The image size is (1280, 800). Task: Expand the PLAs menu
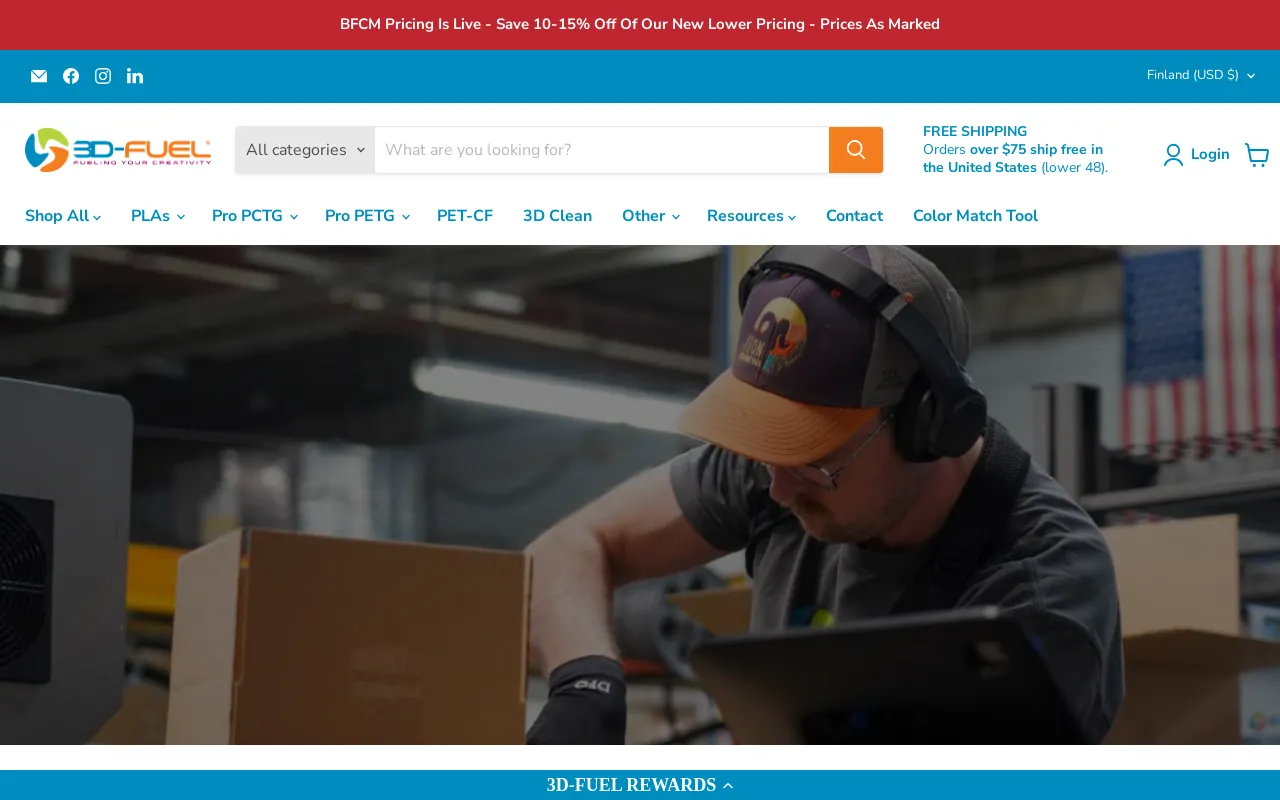point(157,216)
